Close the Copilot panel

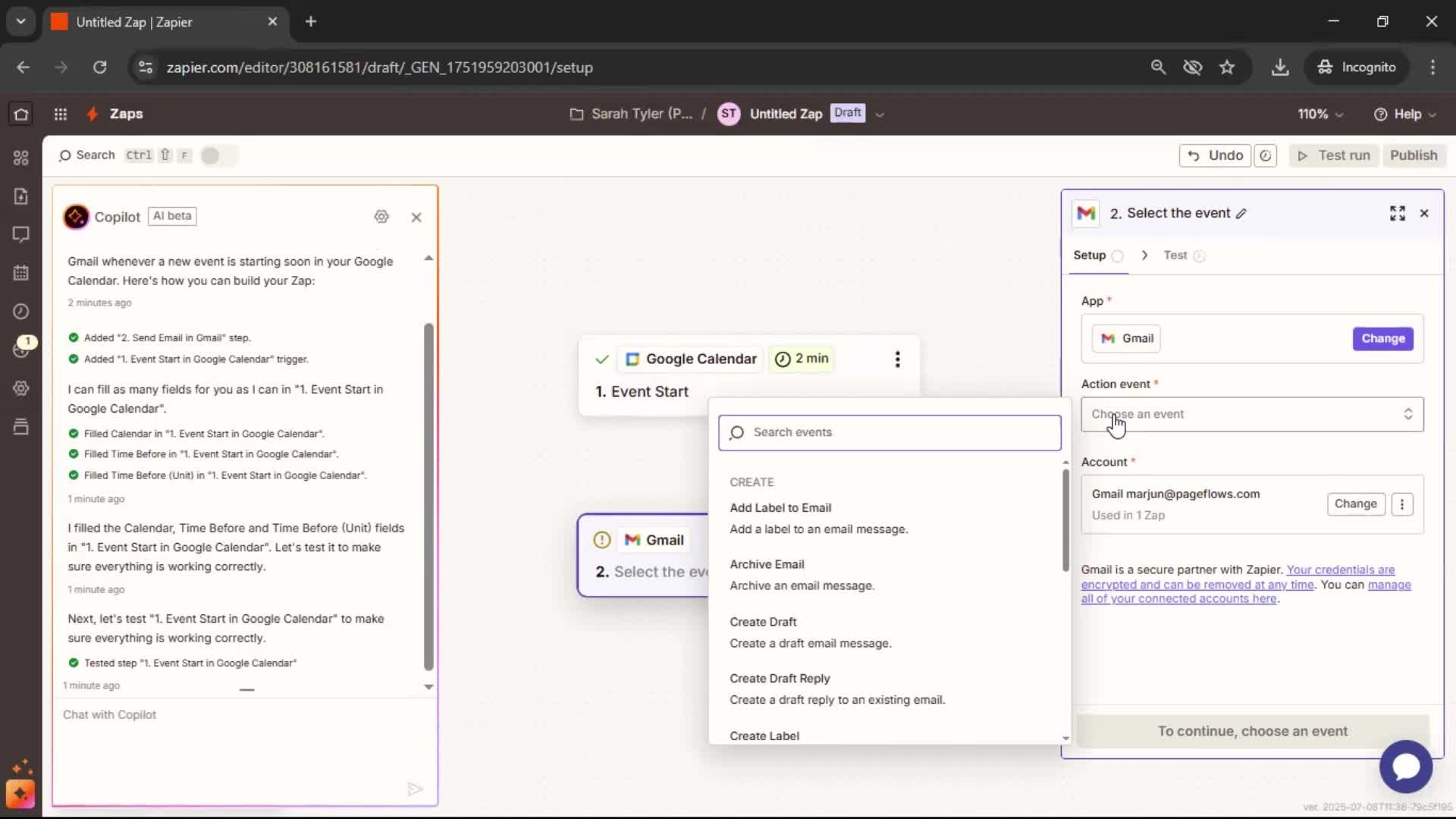(x=416, y=218)
